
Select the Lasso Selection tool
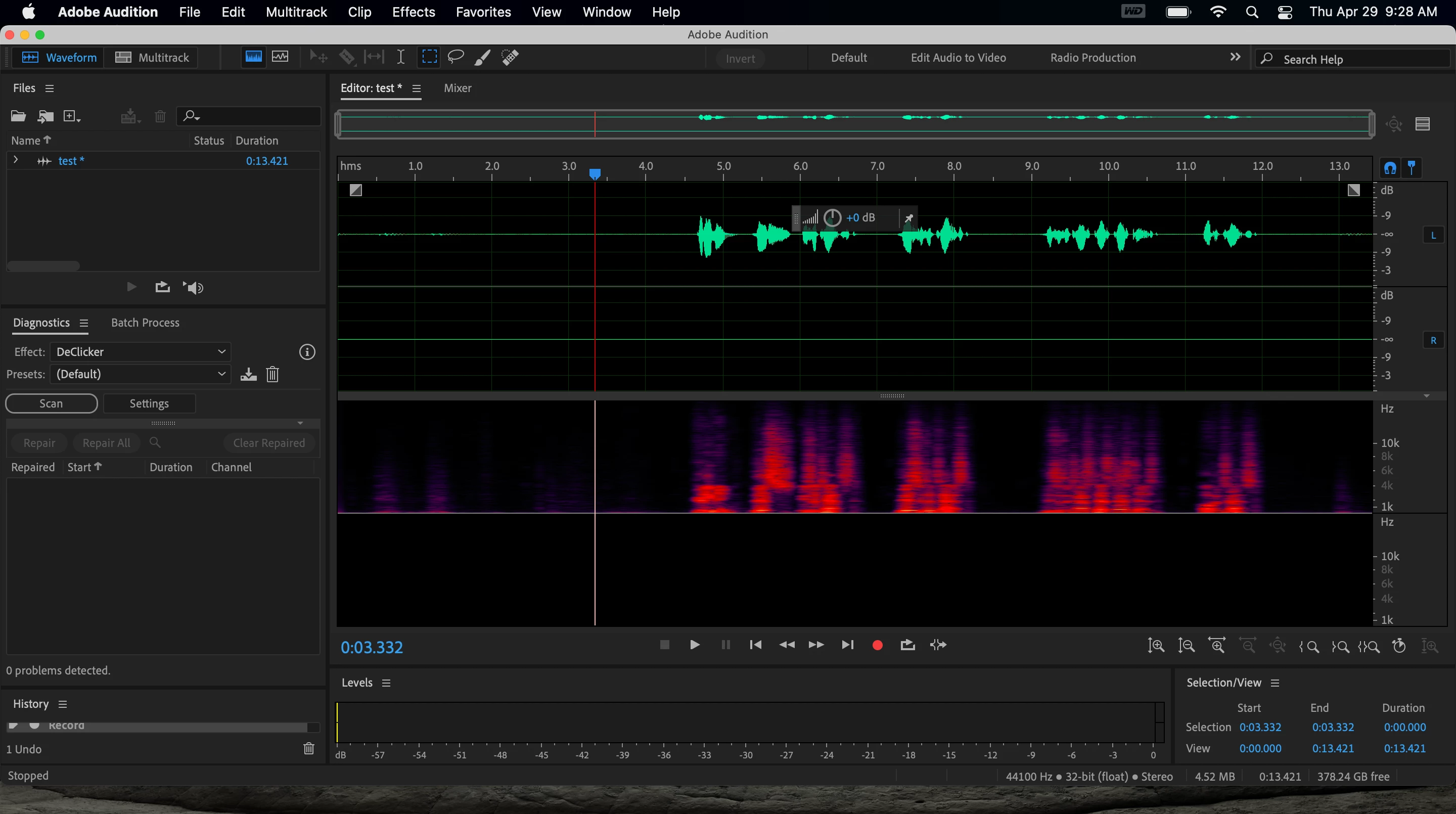click(456, 57)
